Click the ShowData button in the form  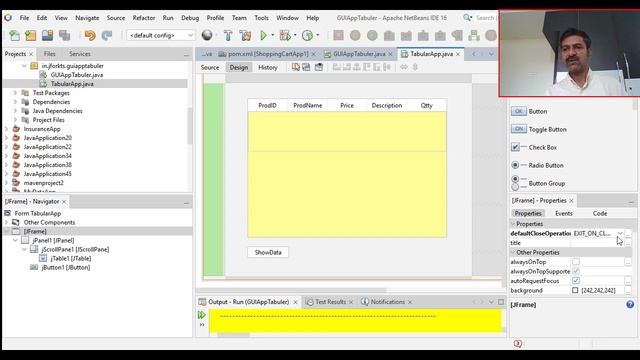click(268, 252)
